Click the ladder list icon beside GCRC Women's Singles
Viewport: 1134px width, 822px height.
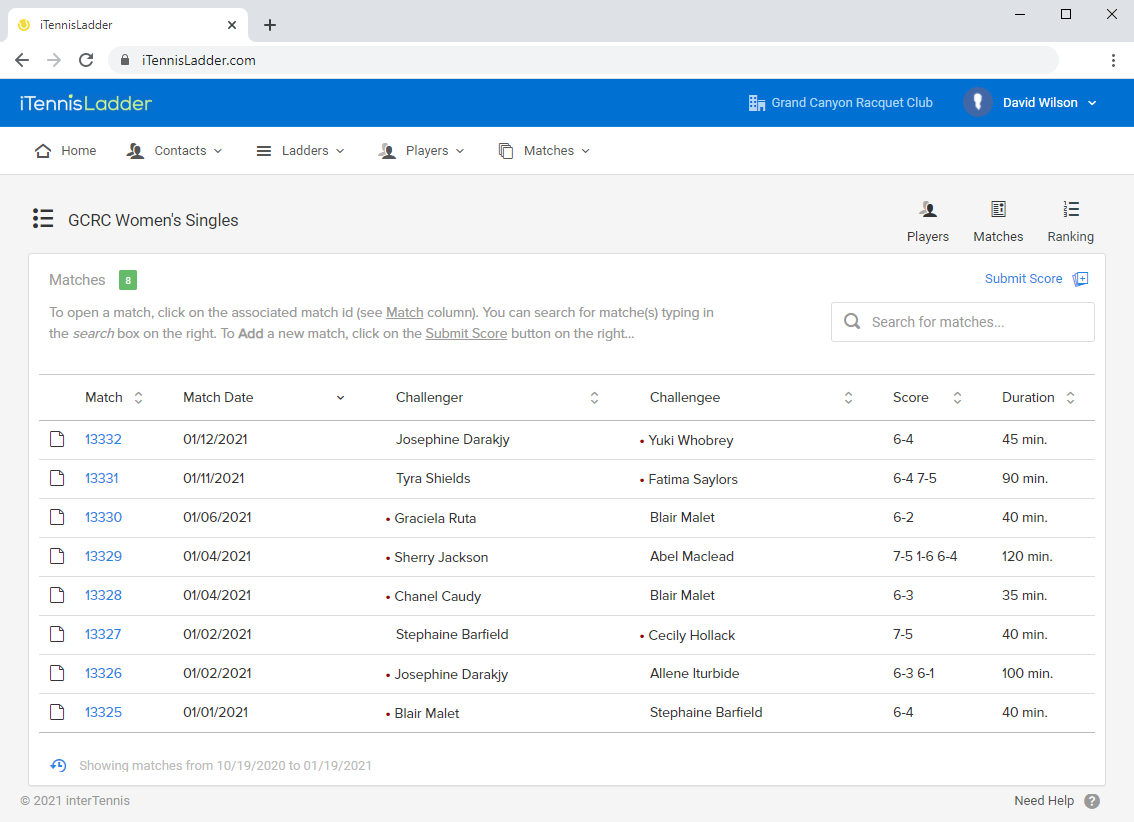(43, 219)
